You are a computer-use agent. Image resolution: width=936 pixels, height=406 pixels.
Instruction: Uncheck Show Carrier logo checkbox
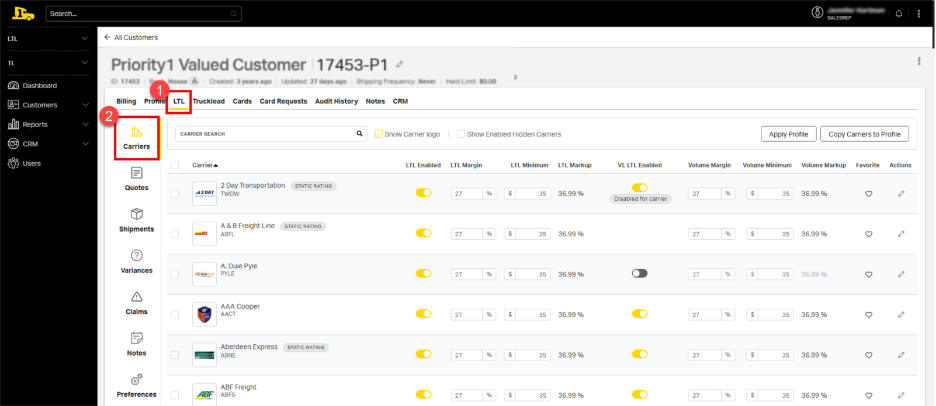click(x=378, y=134)
